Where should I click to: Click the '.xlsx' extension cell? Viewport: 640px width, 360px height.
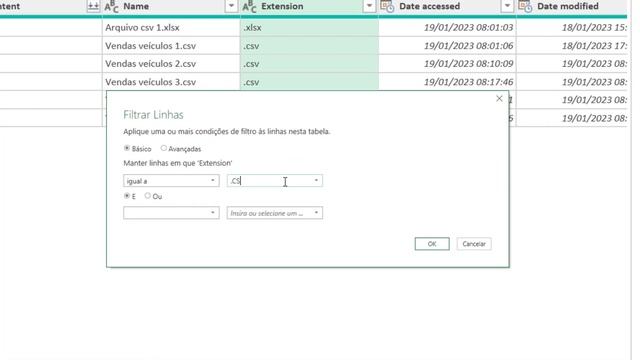[x=309, y=27]
